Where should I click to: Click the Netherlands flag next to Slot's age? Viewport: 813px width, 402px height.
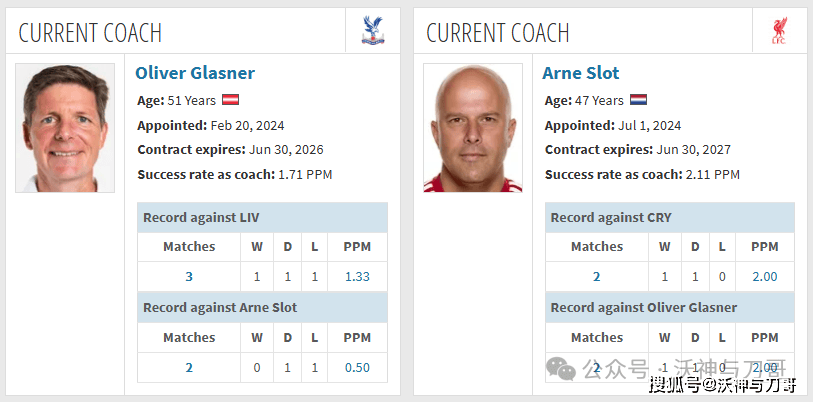[x=638, y=100]
